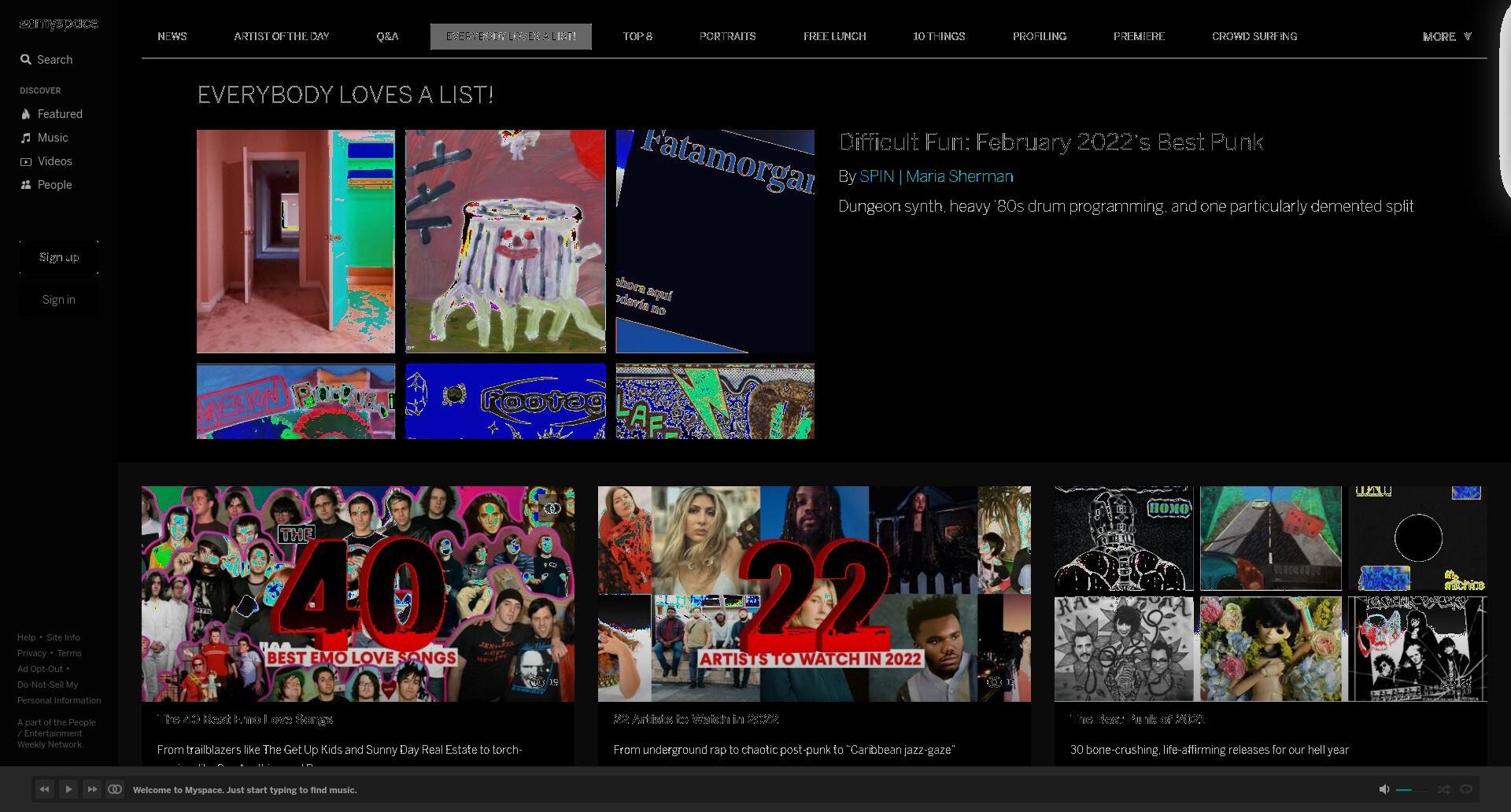Image resolution: width=1511 pixels, height=812 pixels.
Task: Open the Terms footer link
Action: coord(69,653)
